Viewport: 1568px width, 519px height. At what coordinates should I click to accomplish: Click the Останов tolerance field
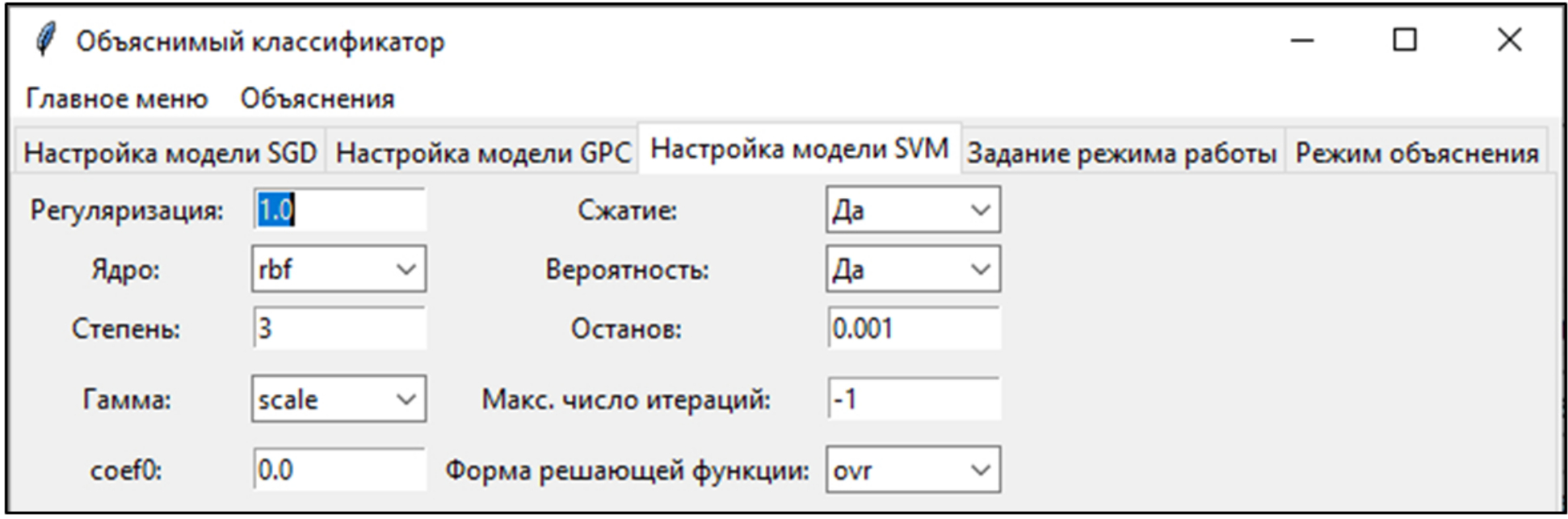click(x=914, y=328)
